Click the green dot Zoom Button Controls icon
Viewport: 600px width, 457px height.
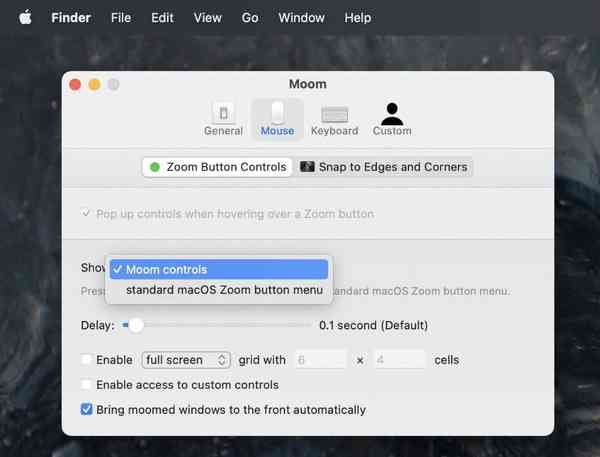[x=155, y=167]
